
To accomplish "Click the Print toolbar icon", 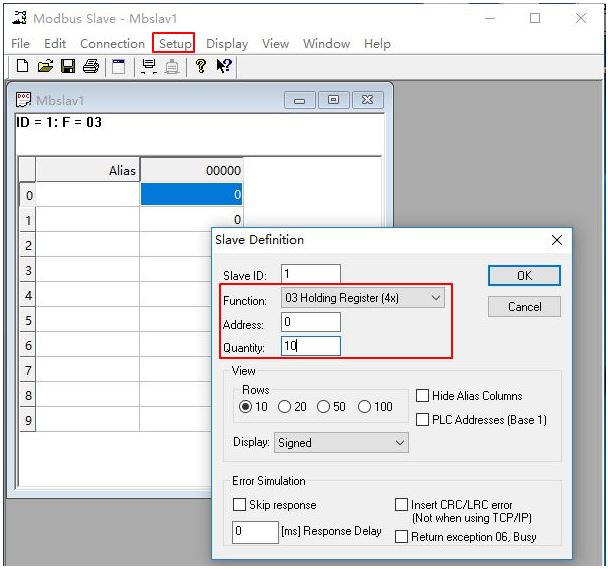I will pyautogui.click(x=91, y=66).
